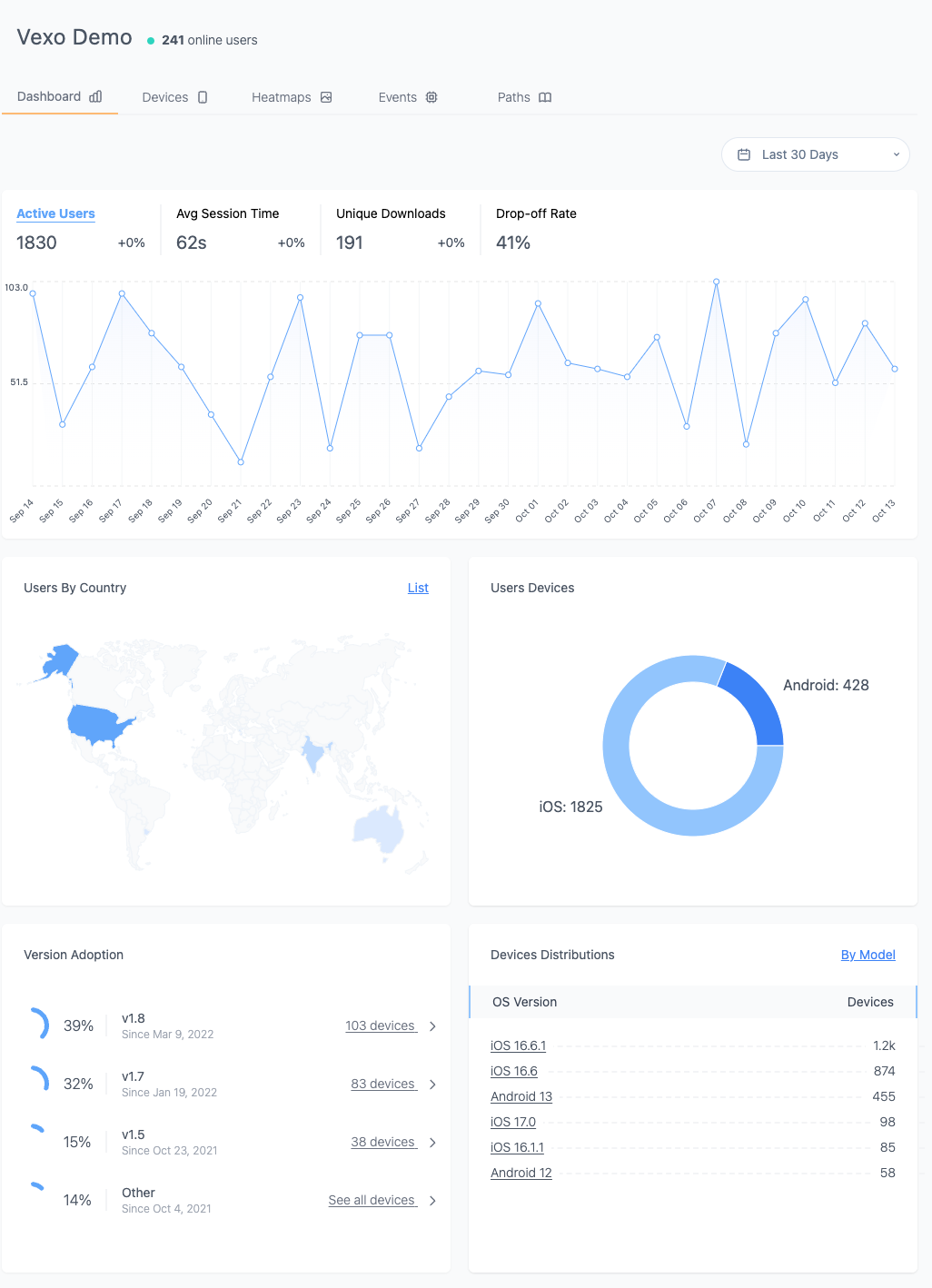The width and height of the screenshot is (932, 1288).
Task: Open the List view in Users By Country
Action: pyautogui.click(x=418, y=588)
